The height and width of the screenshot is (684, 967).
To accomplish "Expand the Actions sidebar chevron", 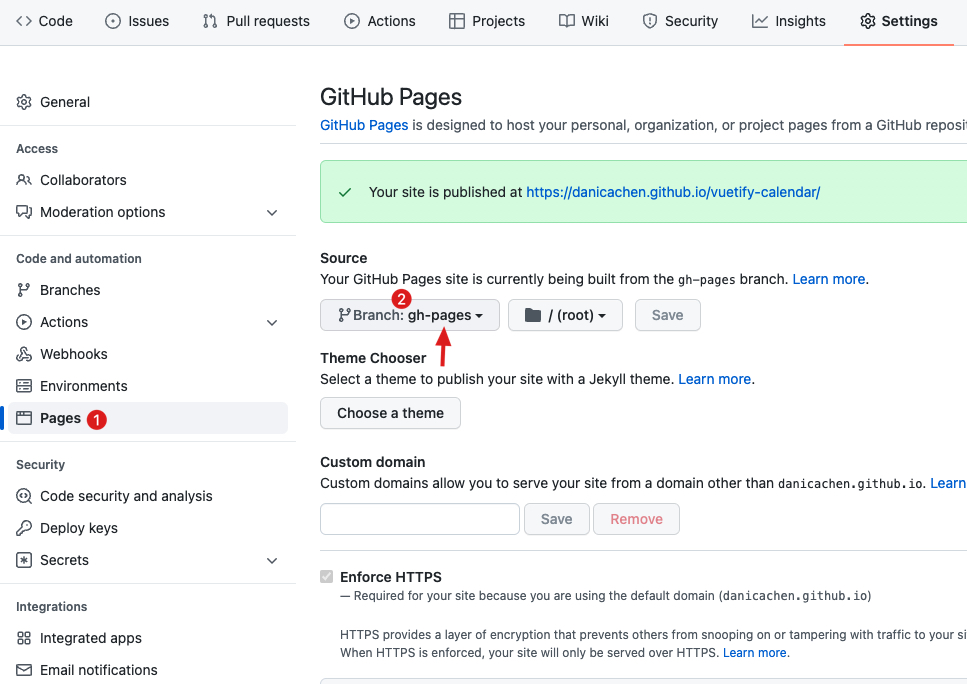I will tap(272, 322).
